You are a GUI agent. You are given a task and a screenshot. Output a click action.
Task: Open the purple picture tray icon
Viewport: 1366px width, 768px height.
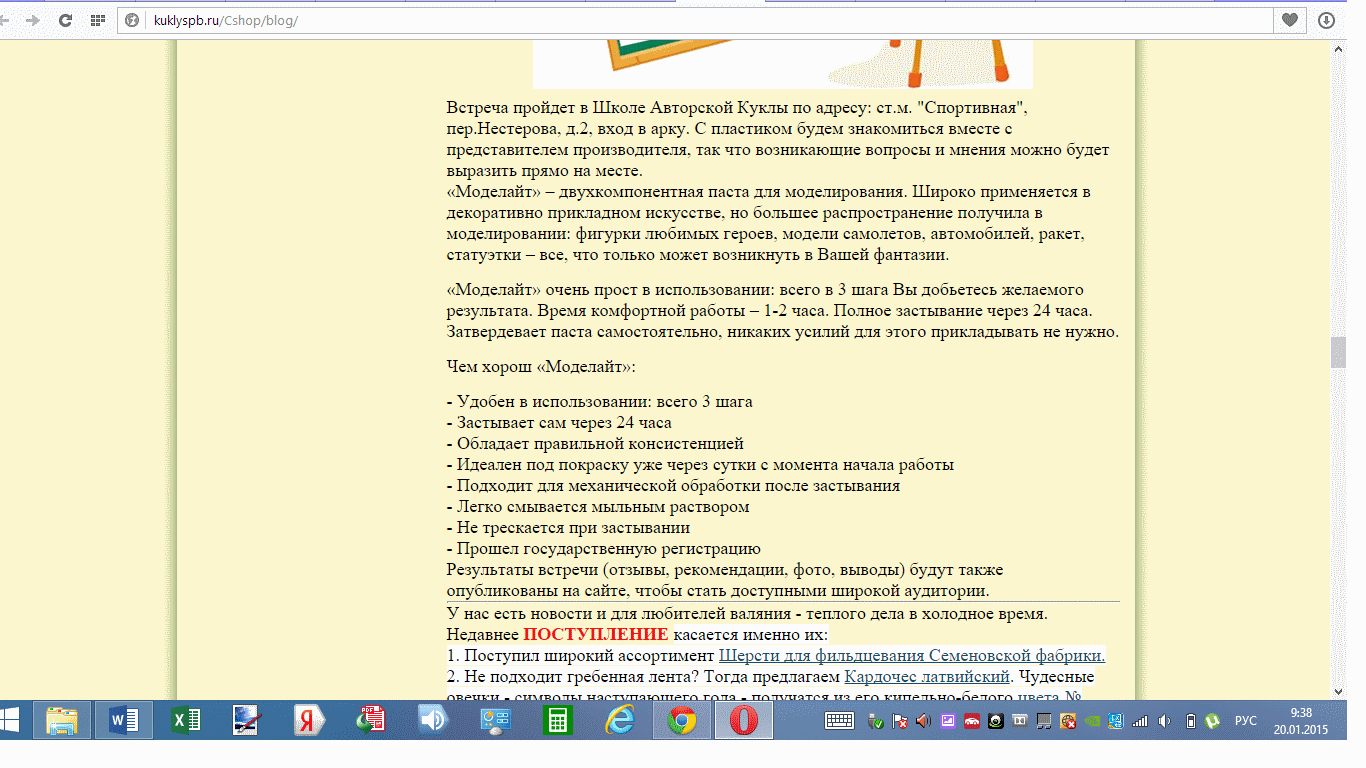pos(947,721)
